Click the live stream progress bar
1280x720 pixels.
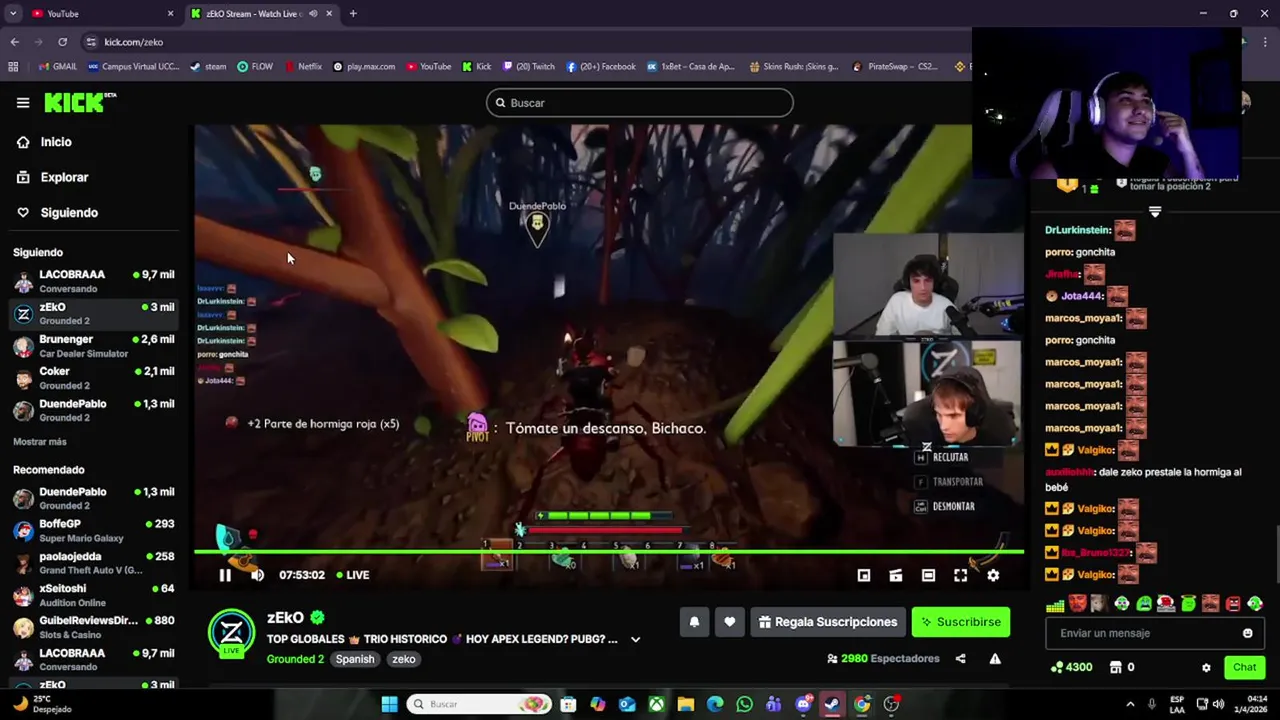[x=609, y=551]
